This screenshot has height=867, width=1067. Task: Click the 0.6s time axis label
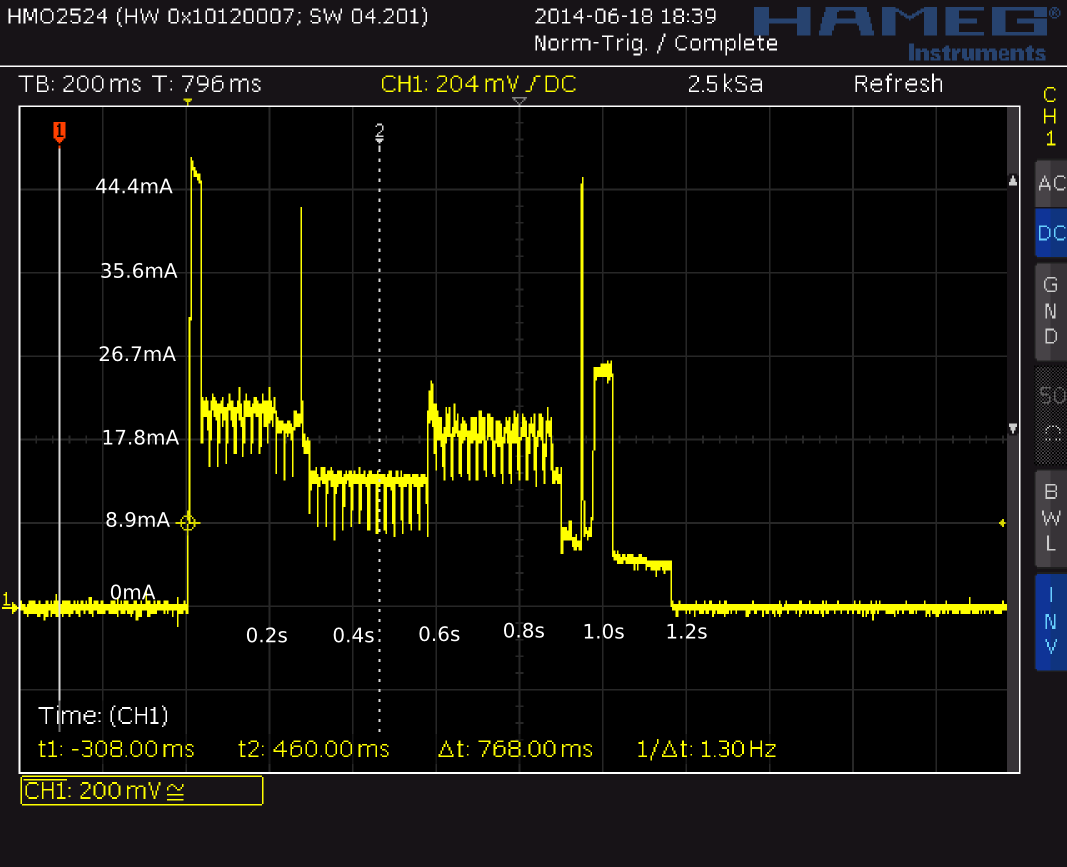439,634
